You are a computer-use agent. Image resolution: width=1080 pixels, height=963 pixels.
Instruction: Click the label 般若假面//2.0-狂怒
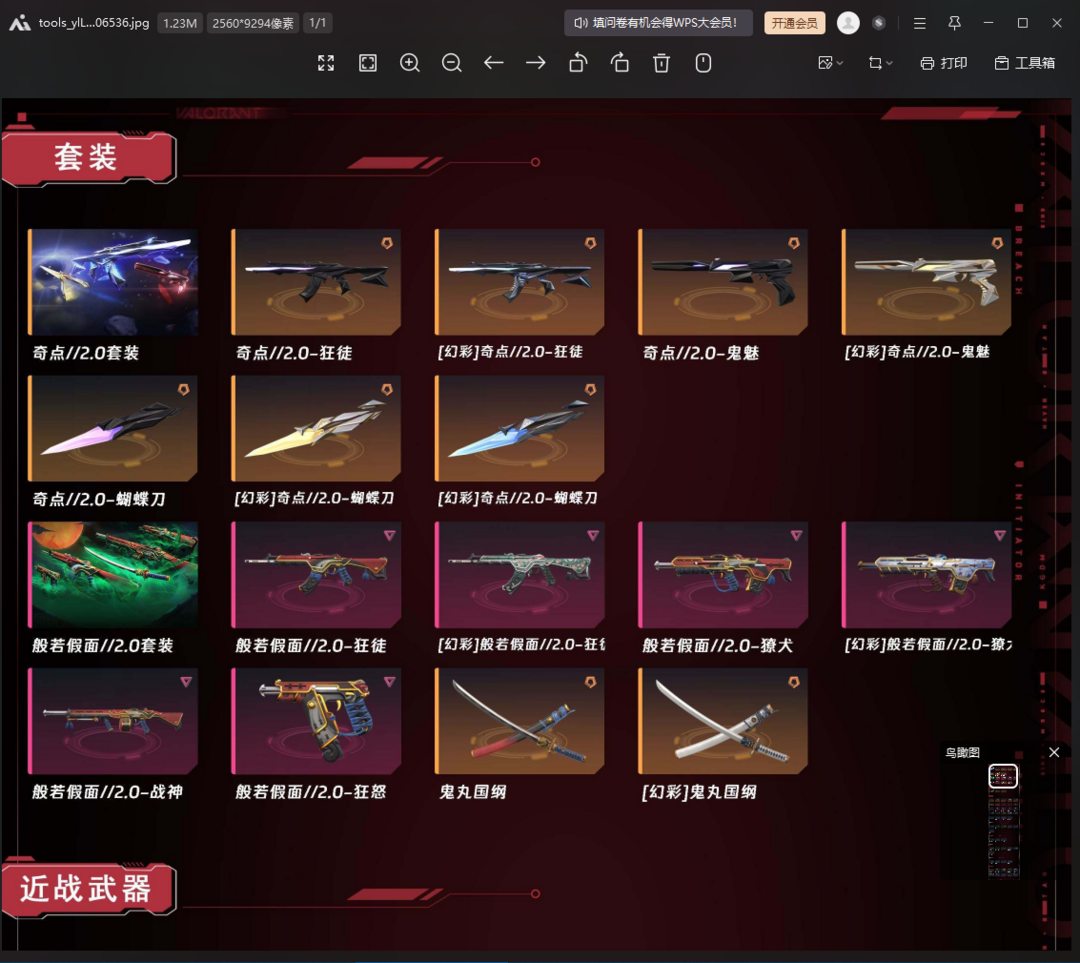pos(311,792)
